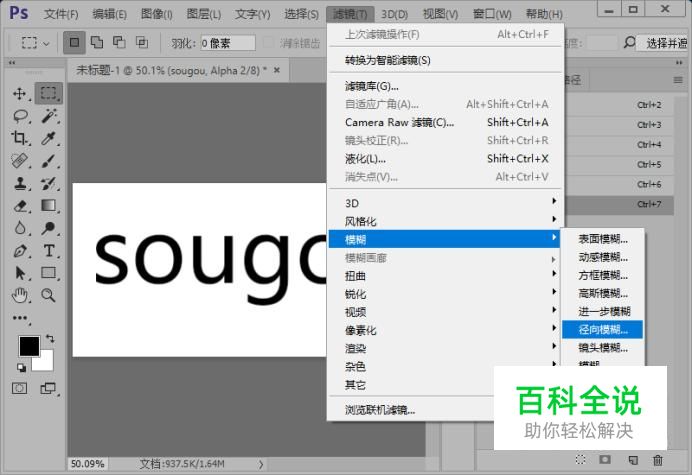
Task: Select the Gradient tool
Action: coord(49,205)
